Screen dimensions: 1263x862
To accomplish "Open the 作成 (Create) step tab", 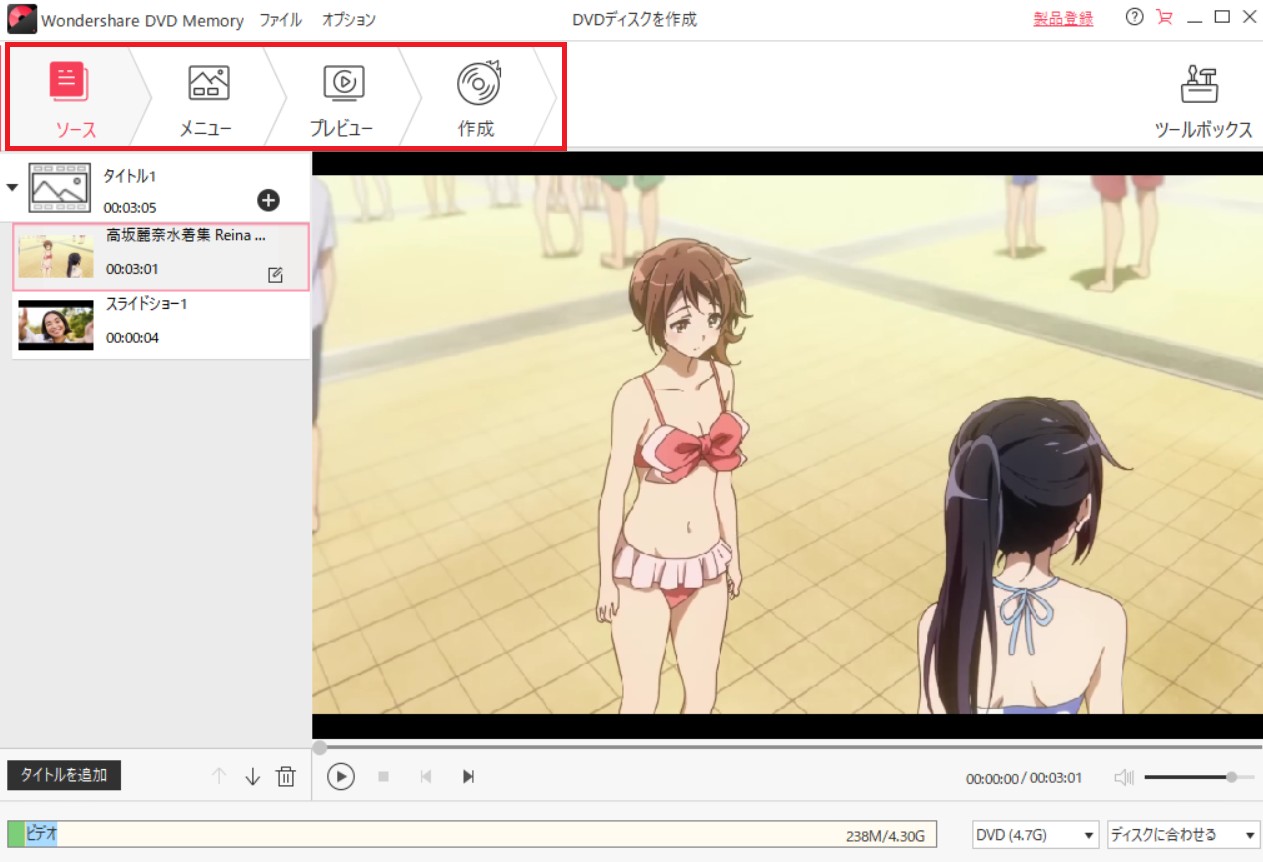I will 477,99.
